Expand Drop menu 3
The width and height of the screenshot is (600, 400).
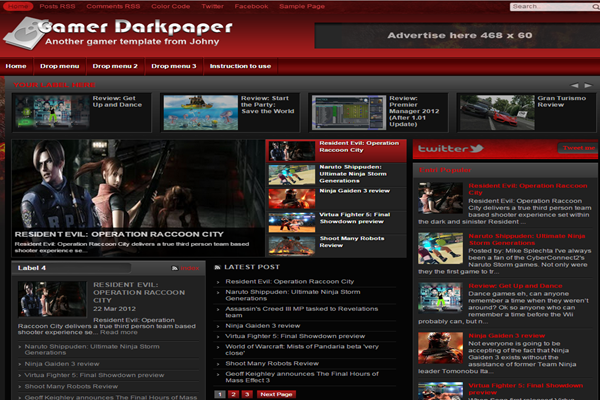[x=174, y=66]
